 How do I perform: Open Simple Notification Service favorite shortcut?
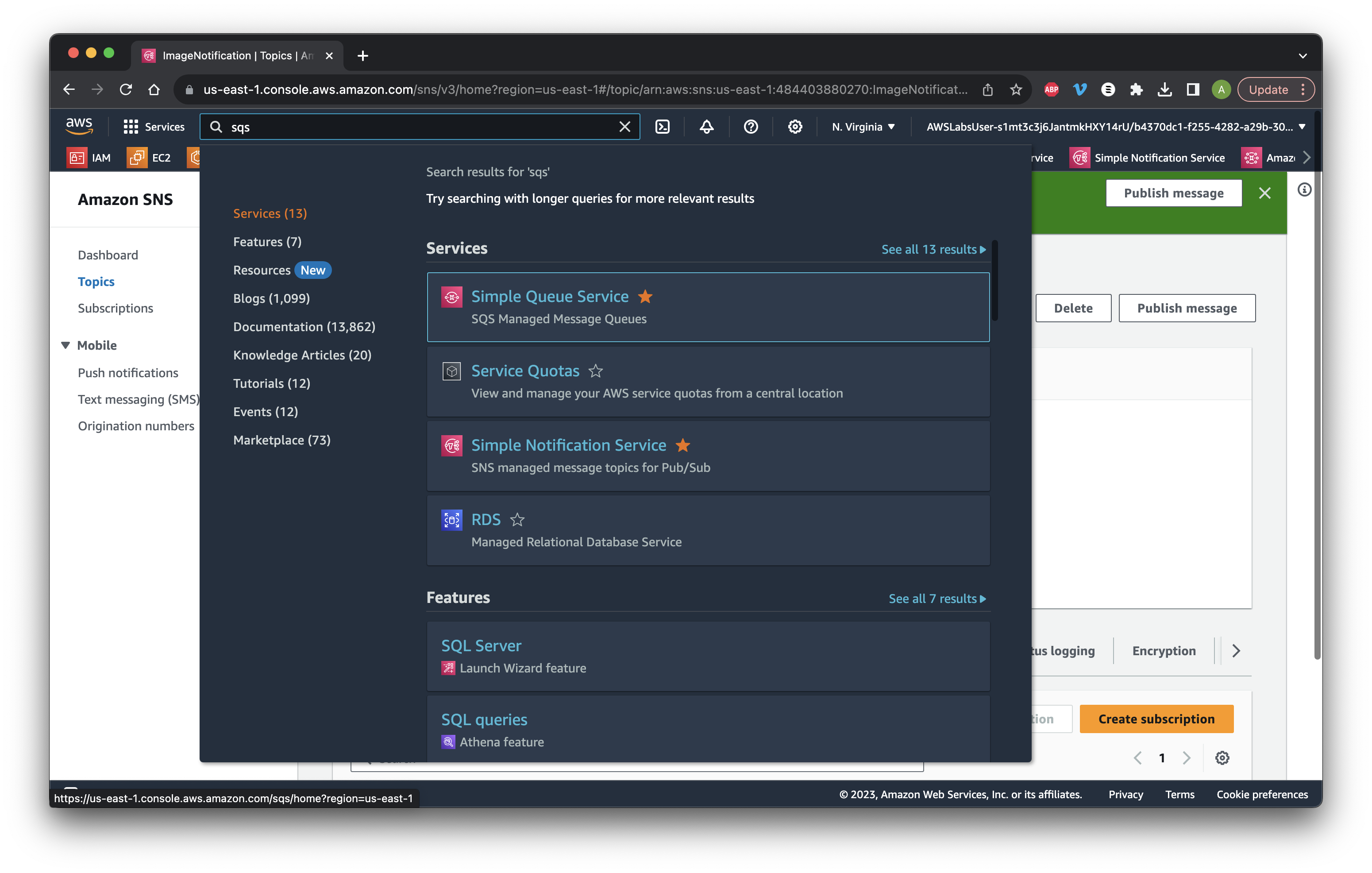click(x=1148, y=158)
